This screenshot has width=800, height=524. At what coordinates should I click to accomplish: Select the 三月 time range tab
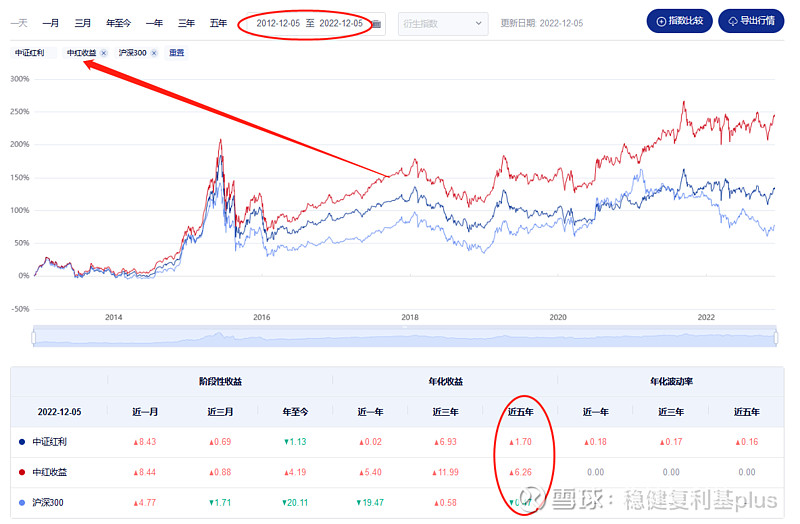pyautogui.click(x=83, y=23)
